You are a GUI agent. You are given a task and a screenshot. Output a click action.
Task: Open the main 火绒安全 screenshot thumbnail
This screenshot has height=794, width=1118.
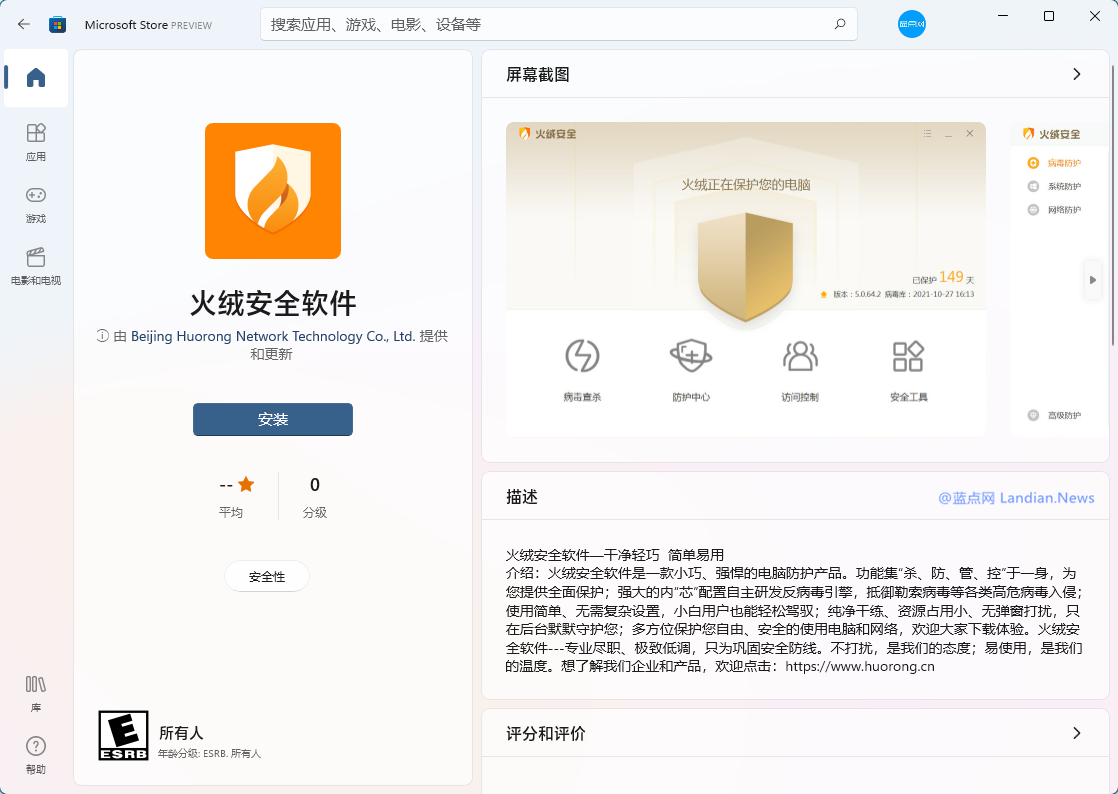coord(745,279)
